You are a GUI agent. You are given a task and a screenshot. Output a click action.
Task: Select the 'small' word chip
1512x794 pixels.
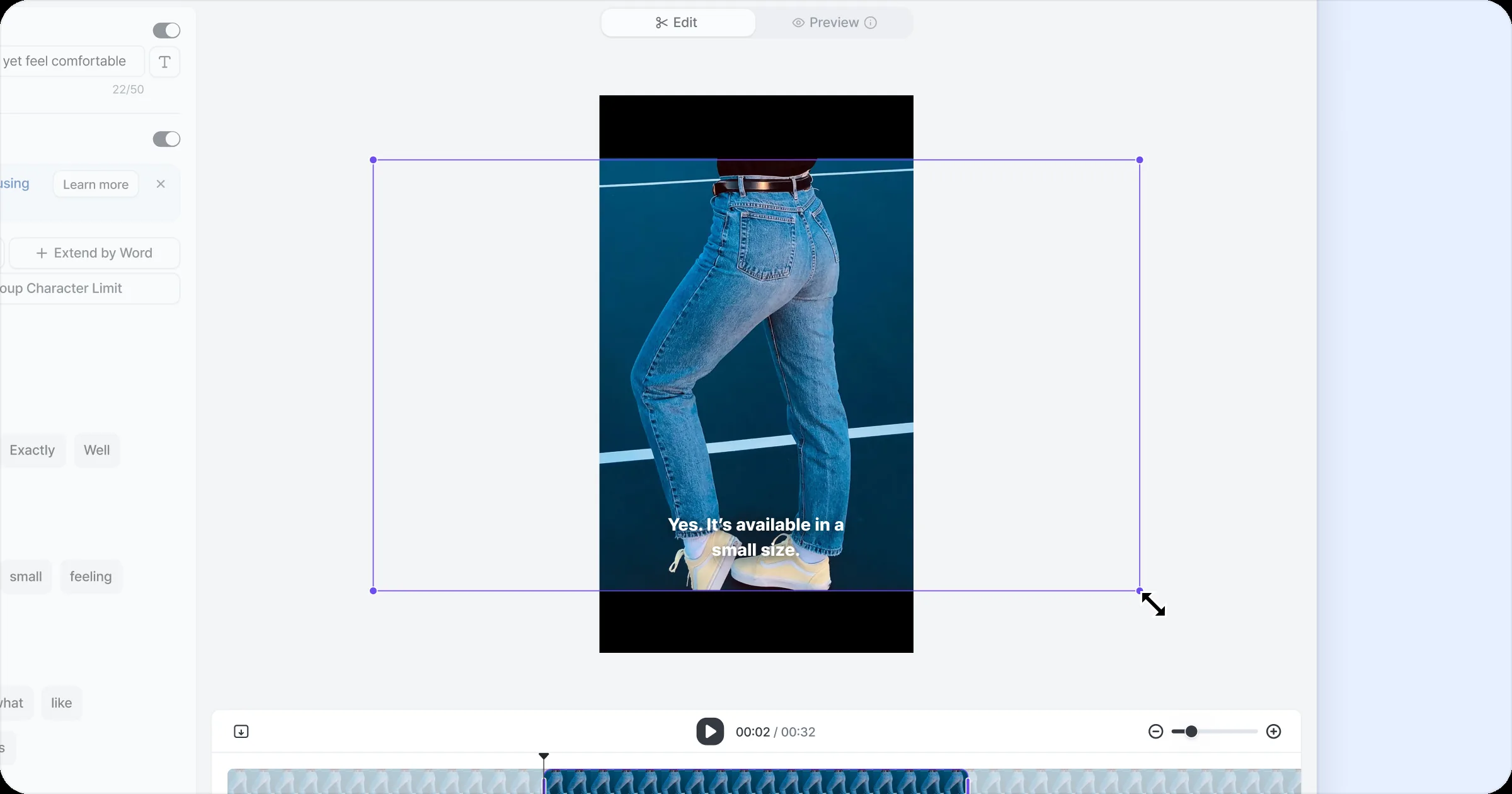coord(26,577)
